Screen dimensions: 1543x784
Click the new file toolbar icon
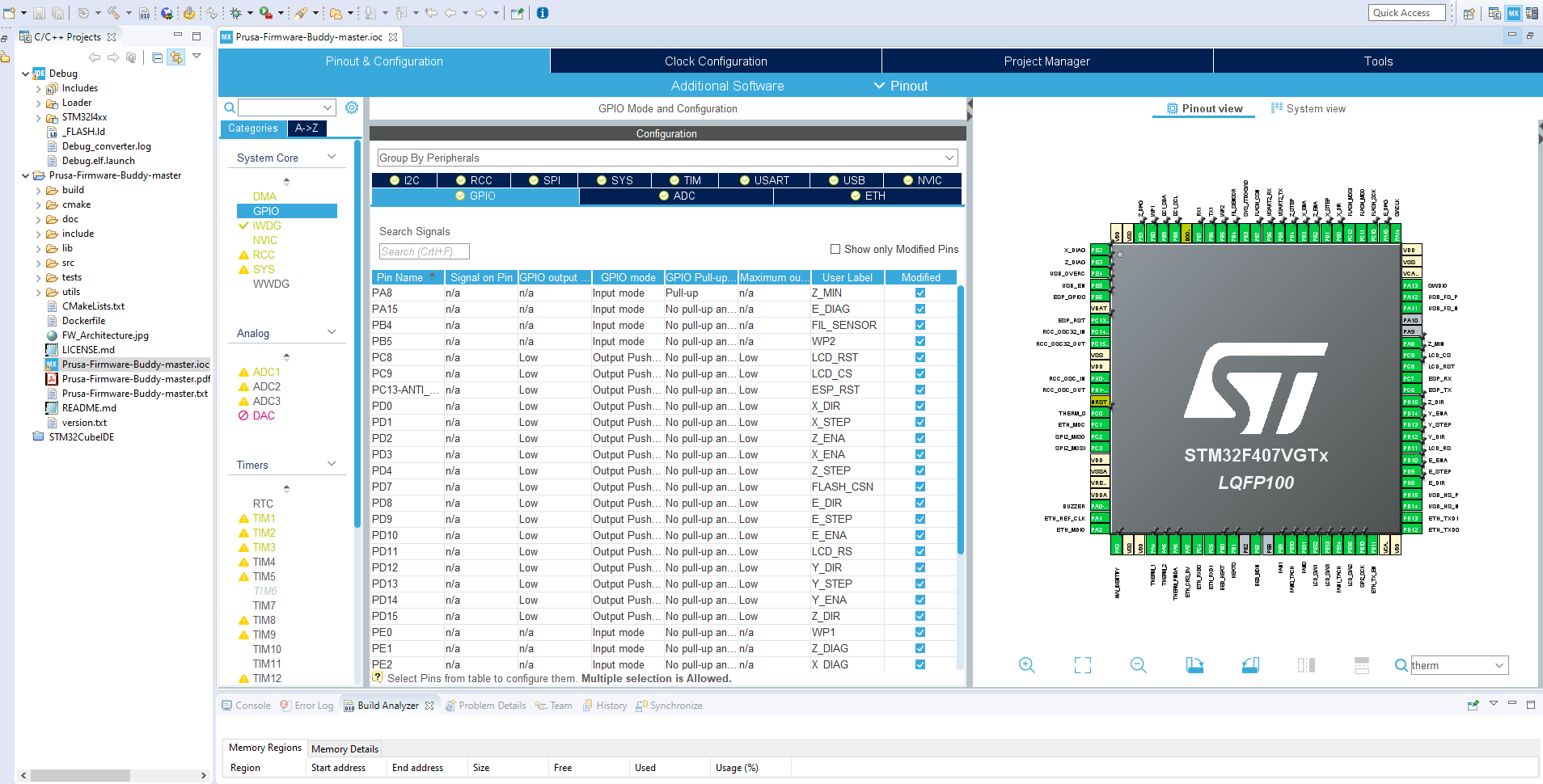tap(10, 13)
